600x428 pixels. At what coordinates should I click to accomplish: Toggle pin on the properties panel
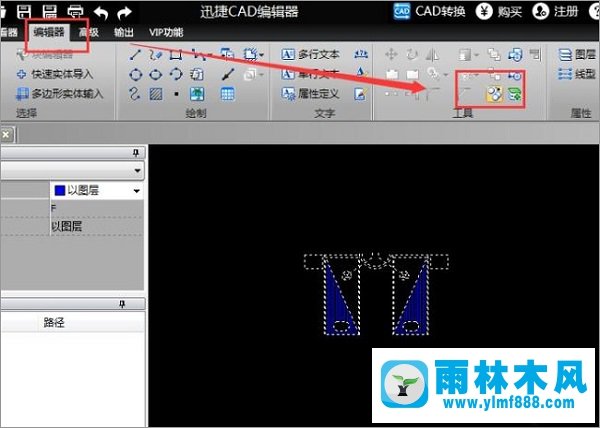click(136, 153)
